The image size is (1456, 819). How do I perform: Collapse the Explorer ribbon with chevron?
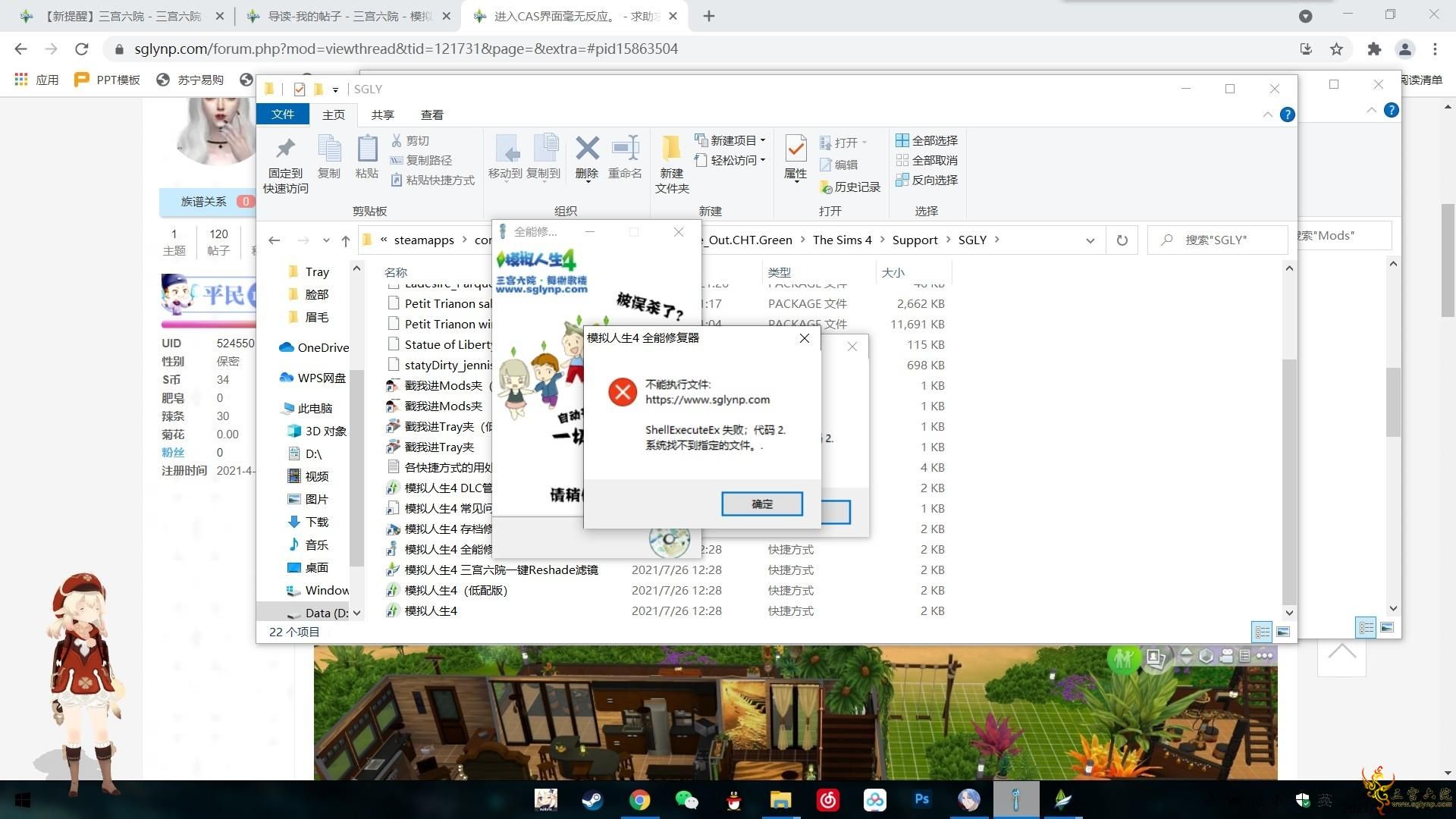(1268, 115)
